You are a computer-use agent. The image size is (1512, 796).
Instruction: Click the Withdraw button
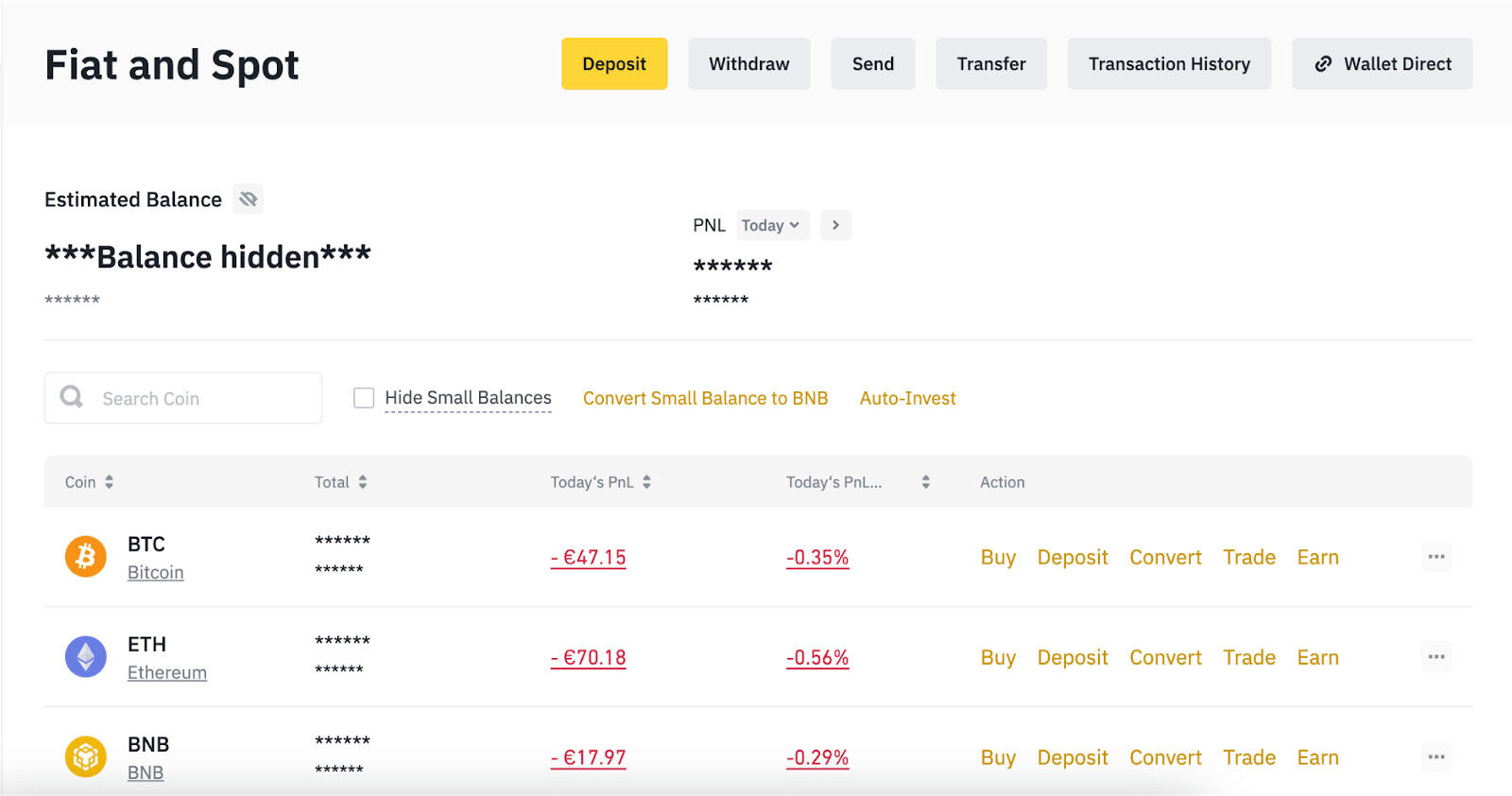click(748, 64)
